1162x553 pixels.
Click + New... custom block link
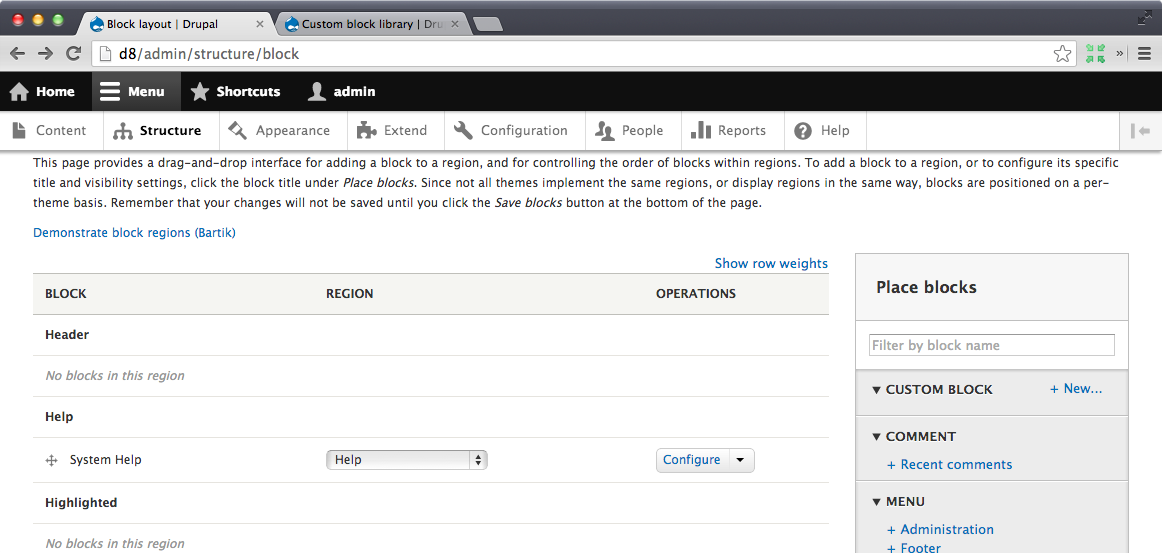[1076, 388]
